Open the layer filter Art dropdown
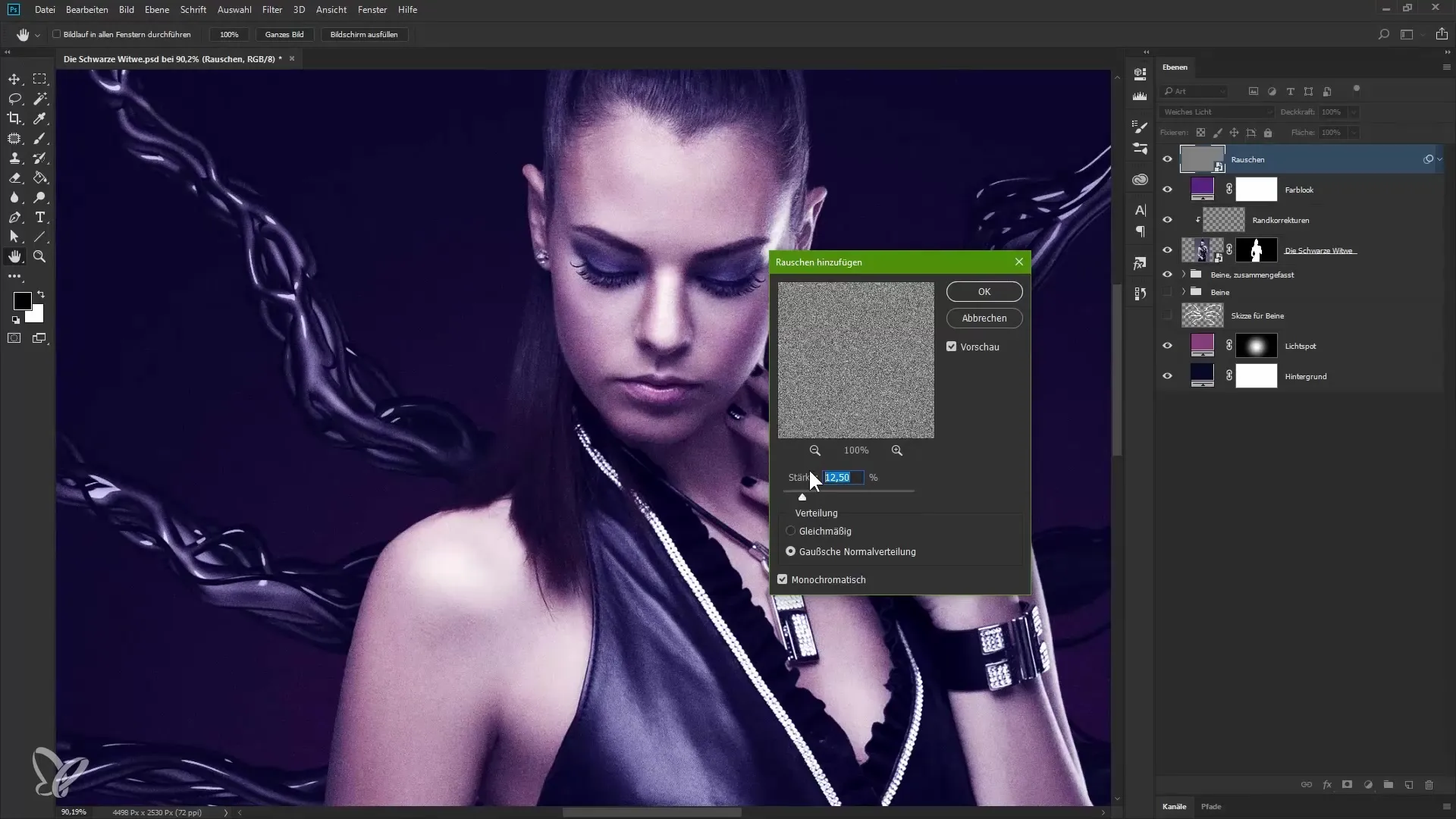The width and height of the screenshot is (1456, 819). [1194, 91]
